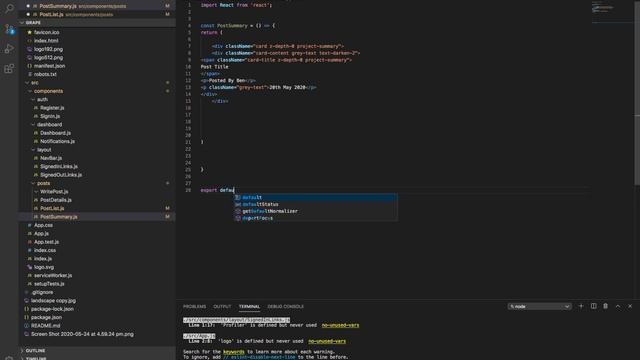Choose 'getDefaultNormalizer' autocomplete suggestion
This screenshot has height=360, width=640.
(x=316, y=211)
